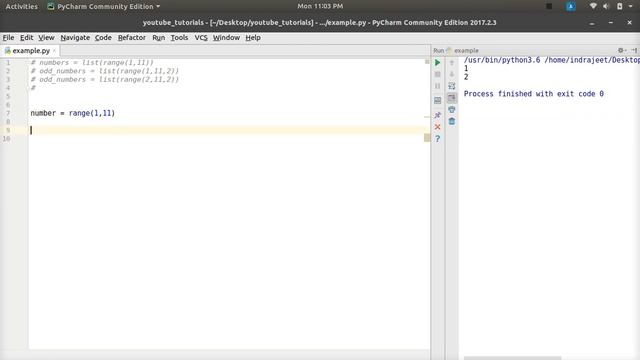
Task: Open the Refactor menu
Action: pos(131,38)
